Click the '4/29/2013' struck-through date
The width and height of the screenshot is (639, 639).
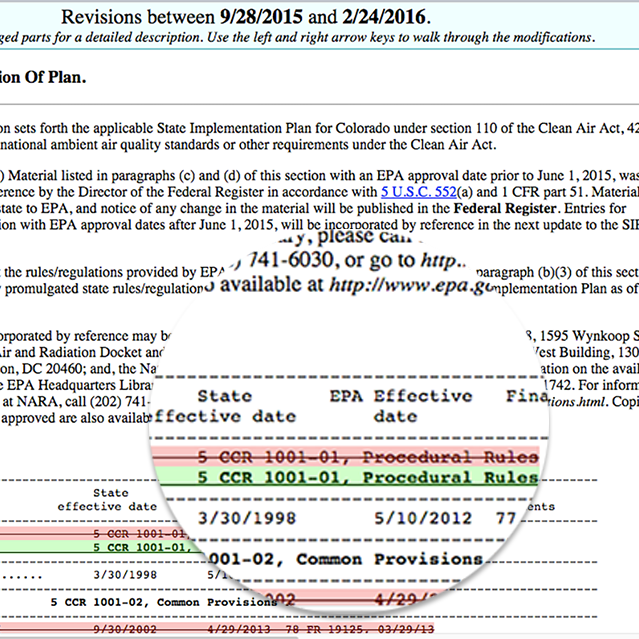[x=239, y=629]
